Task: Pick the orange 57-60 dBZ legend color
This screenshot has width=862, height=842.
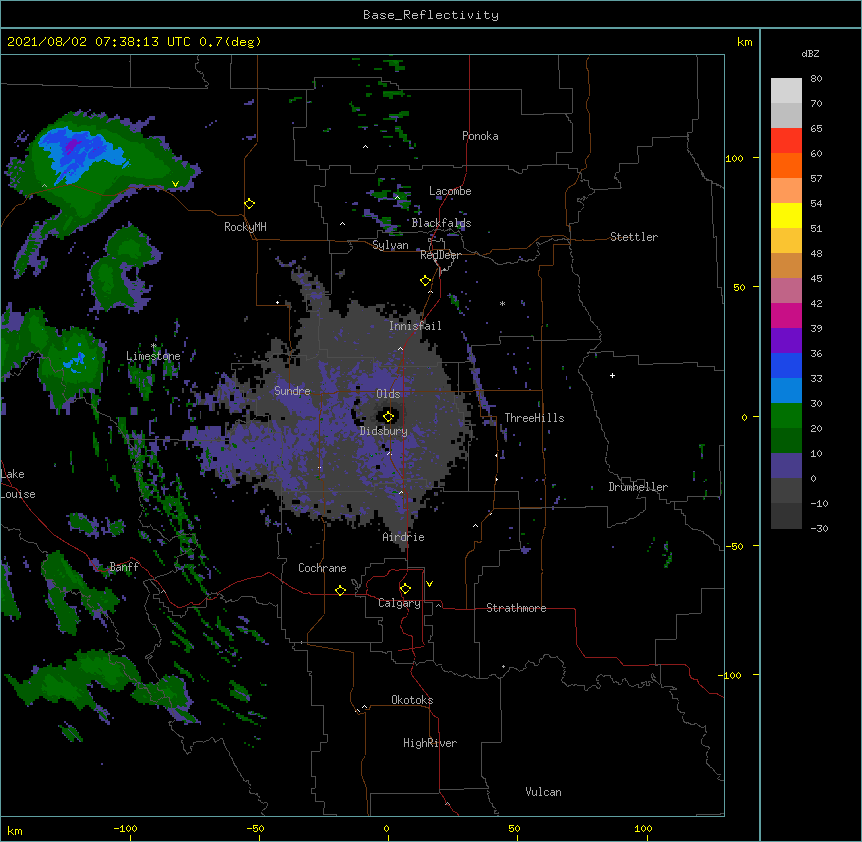Action: tap(786, 166)
